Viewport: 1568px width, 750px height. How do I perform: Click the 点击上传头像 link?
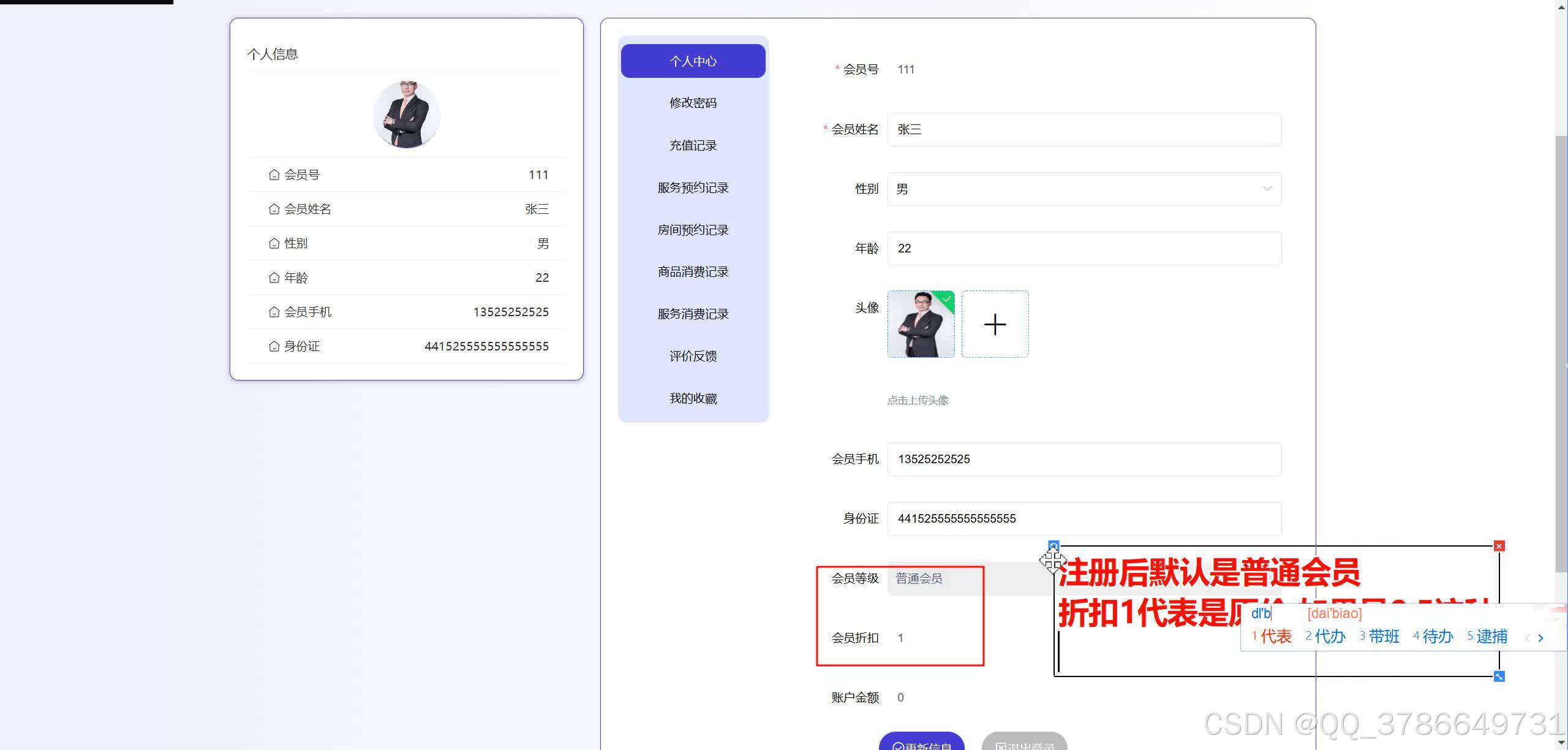click(x=917, y=400)
